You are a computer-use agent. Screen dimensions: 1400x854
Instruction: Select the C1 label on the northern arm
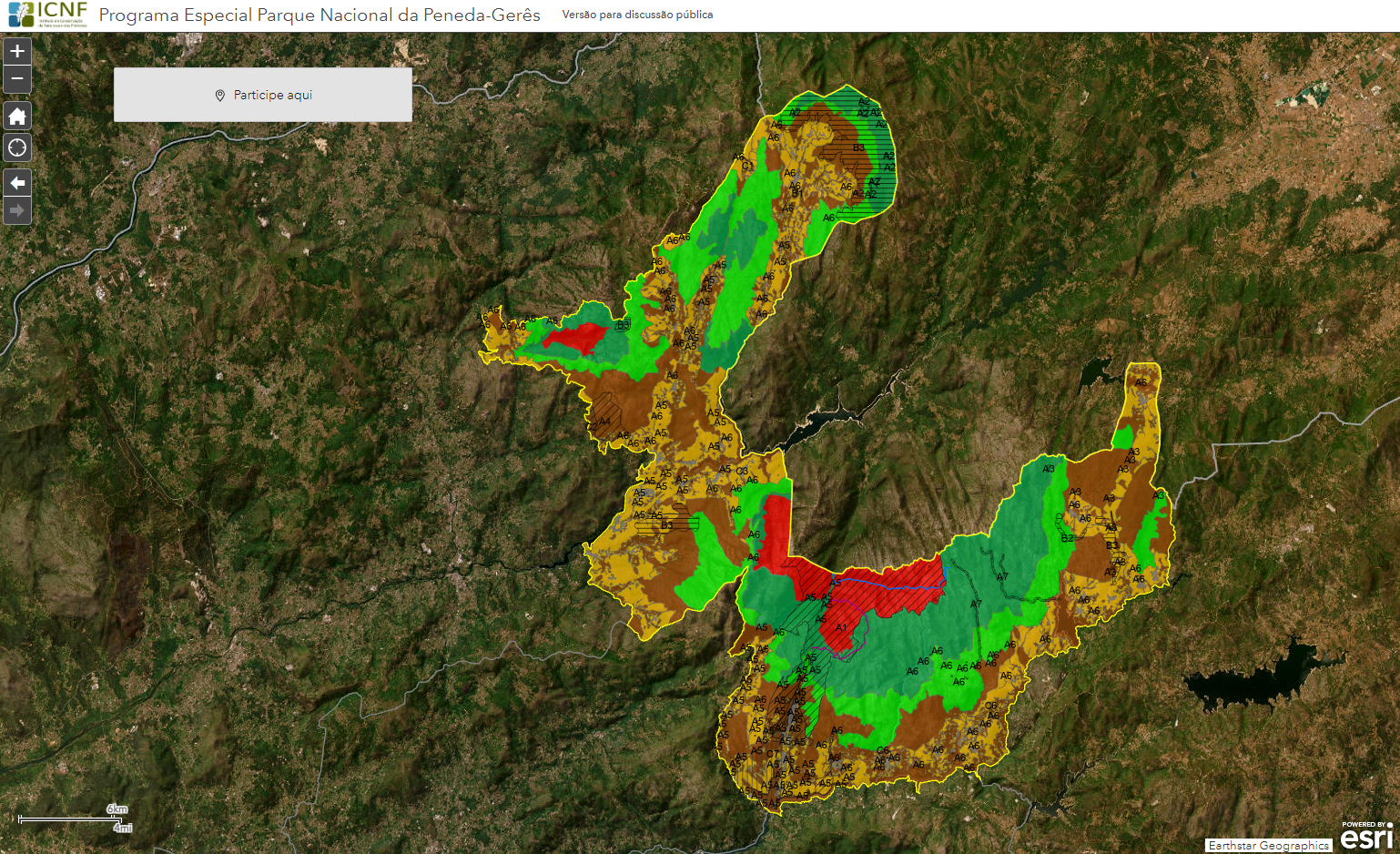pos(747,167)
